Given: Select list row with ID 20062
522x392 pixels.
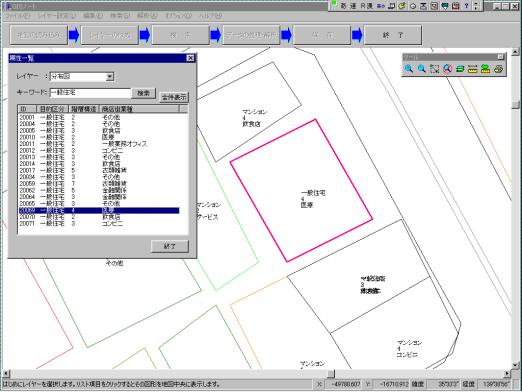Looking at the screenshot, I should (99, 190).
